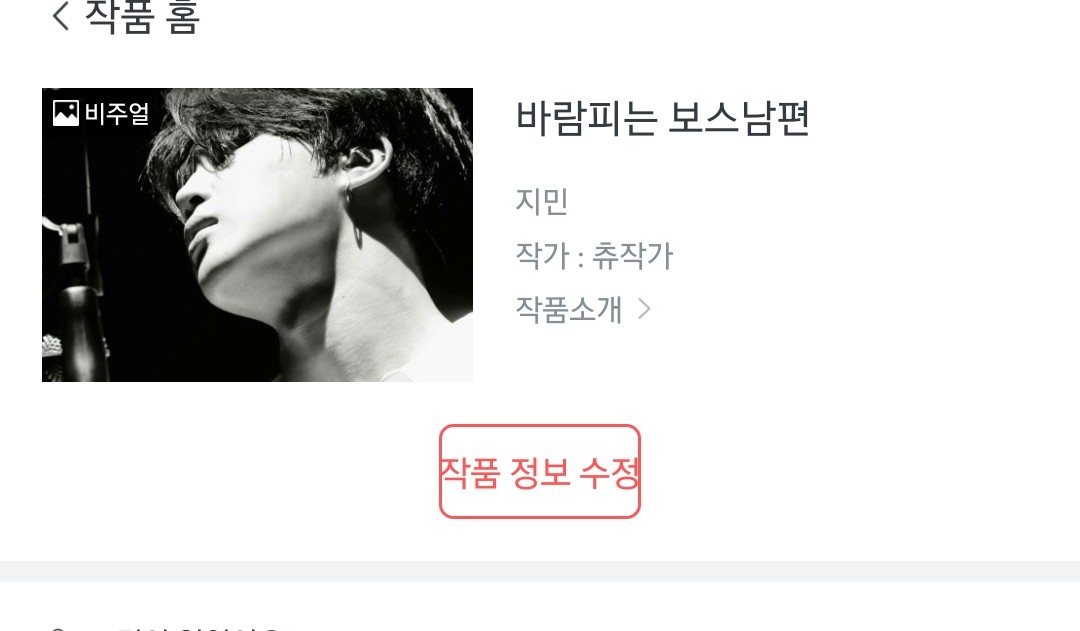Click the 작가 : 츄작가 author line
1080x631 pixels.
point(594,256)
